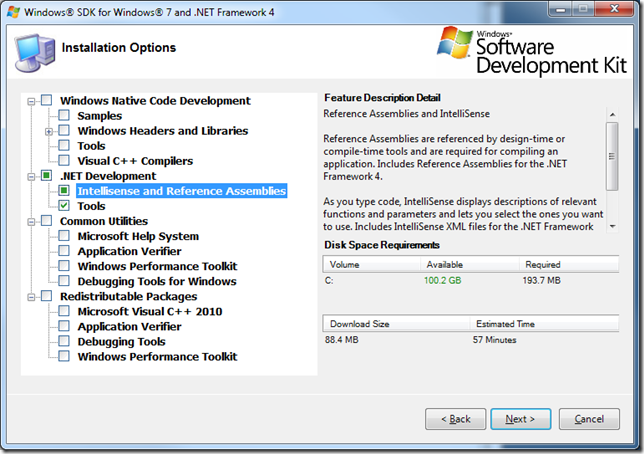Select the Microsoft Help System item
The width and height of the screenshot is (644, 454).
click(x=138, y=236)
